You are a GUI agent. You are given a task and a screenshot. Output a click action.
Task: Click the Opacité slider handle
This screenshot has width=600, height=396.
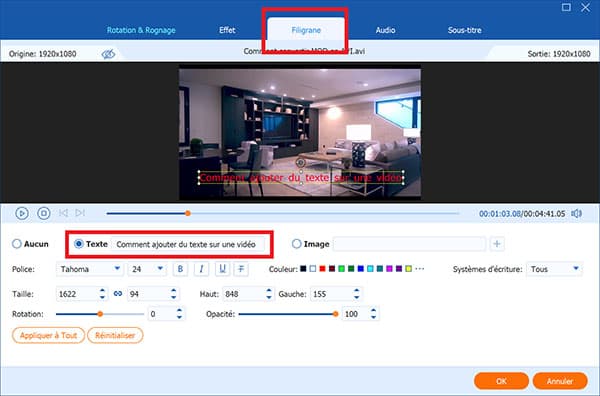(x=335, y=314)
